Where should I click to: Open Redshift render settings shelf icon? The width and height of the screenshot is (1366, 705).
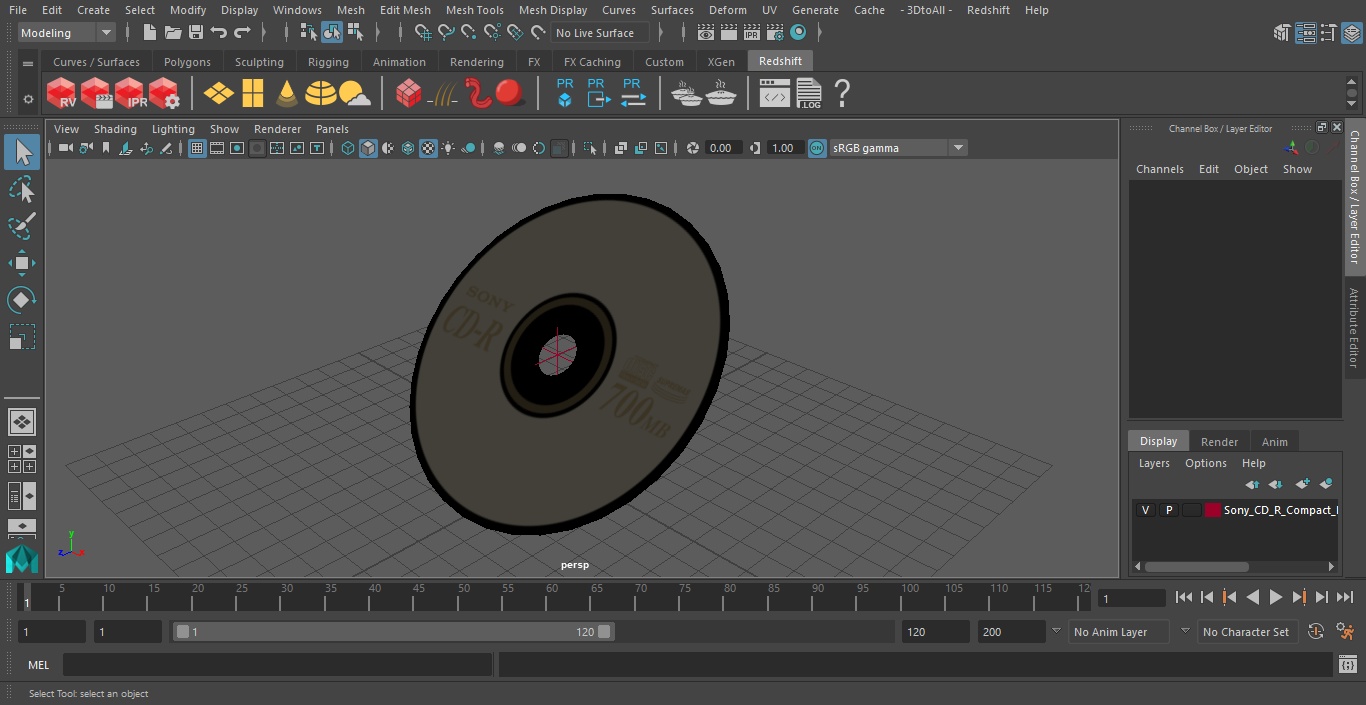tap(164, 94)
